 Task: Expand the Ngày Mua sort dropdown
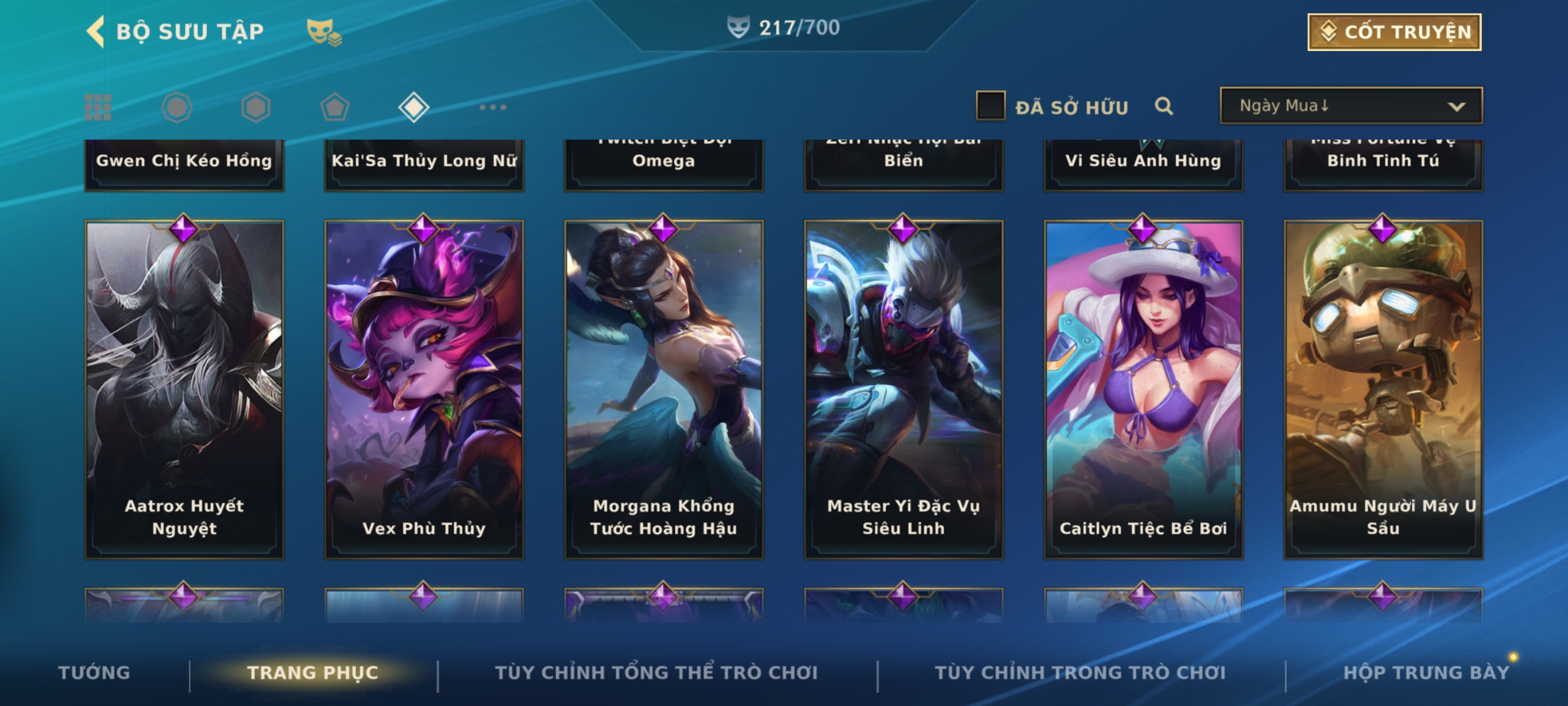coord(1351,105)
